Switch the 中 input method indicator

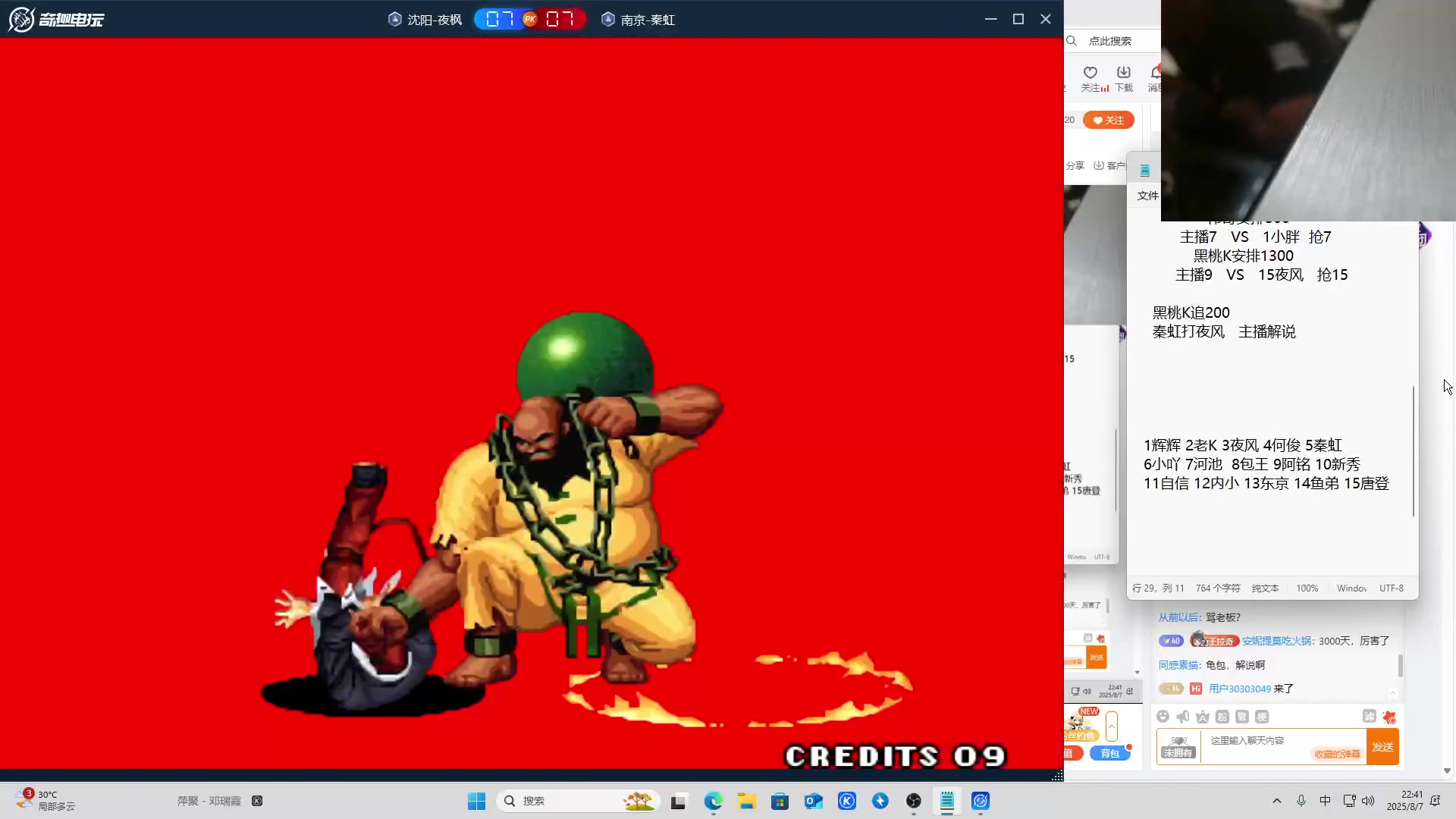1325,801
